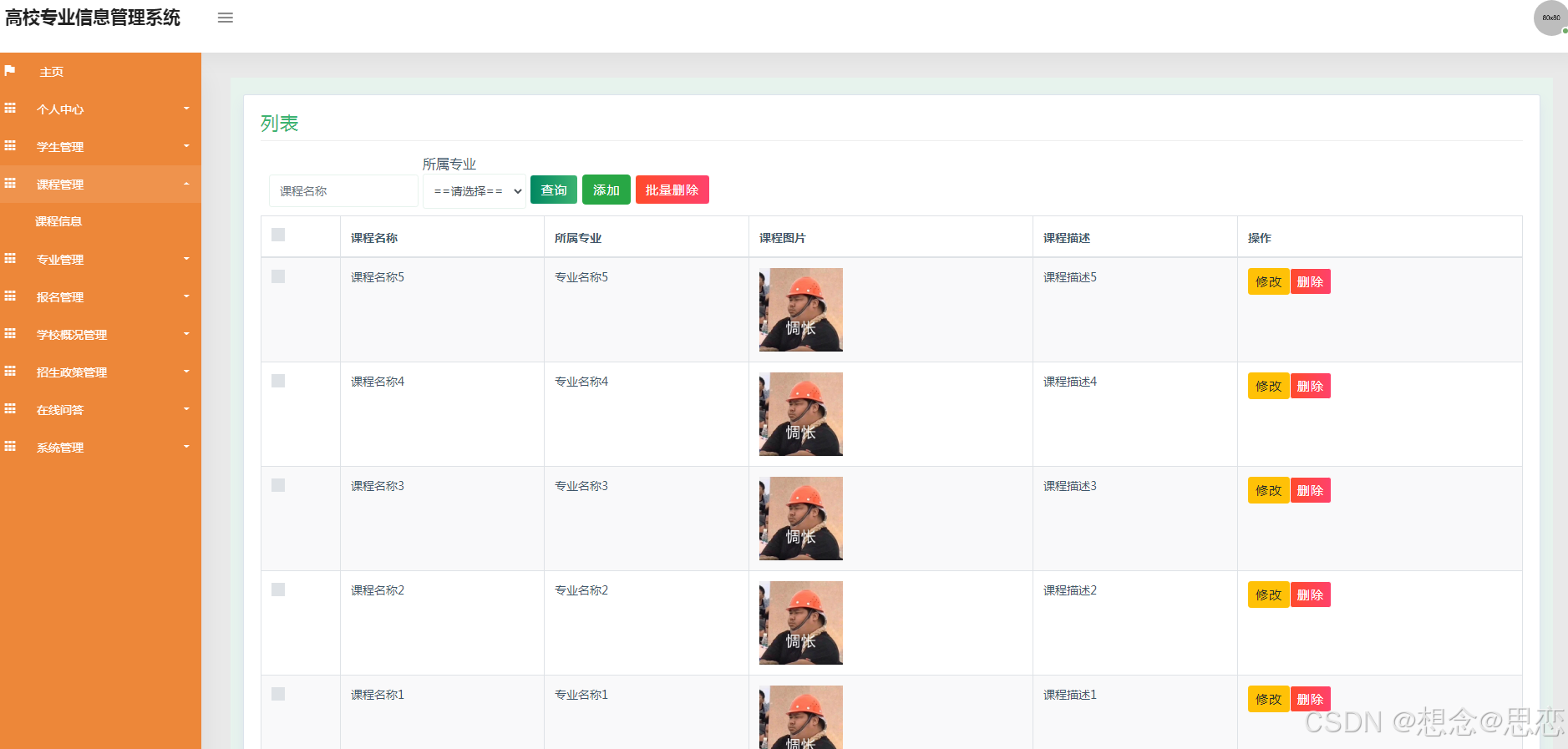
Task: Expand the 个人中心 menu arrow
Action: click(x=186, y=109)
